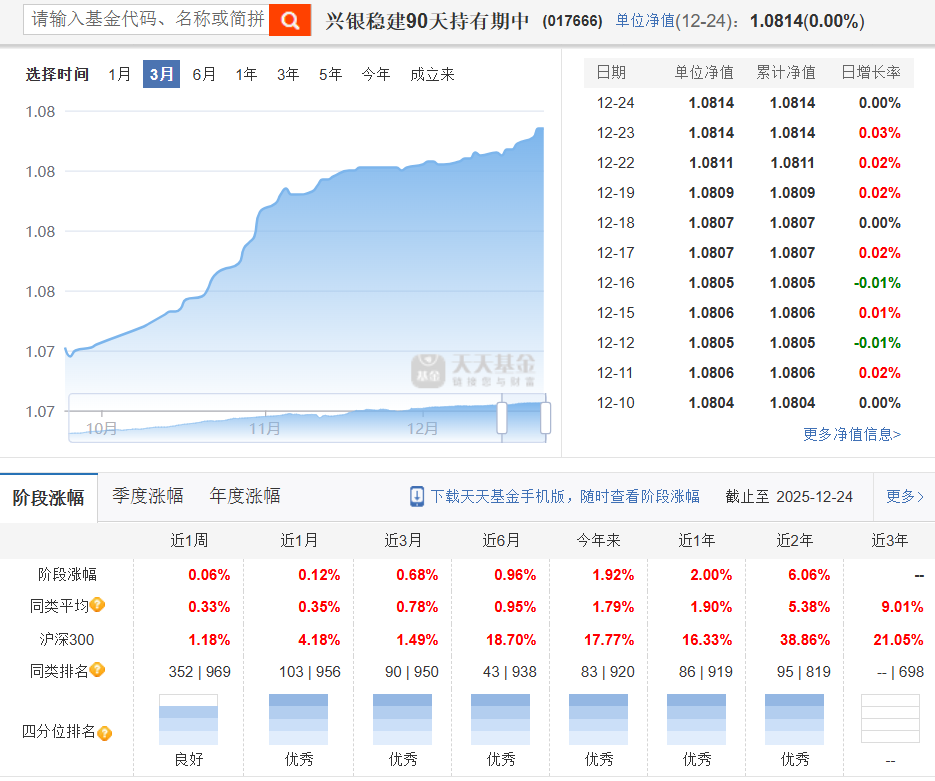Image resolution: width=935 pixels, height=781 pixels.
Task: Click the 四分位排名 help question icon
Action: point(104,733)
